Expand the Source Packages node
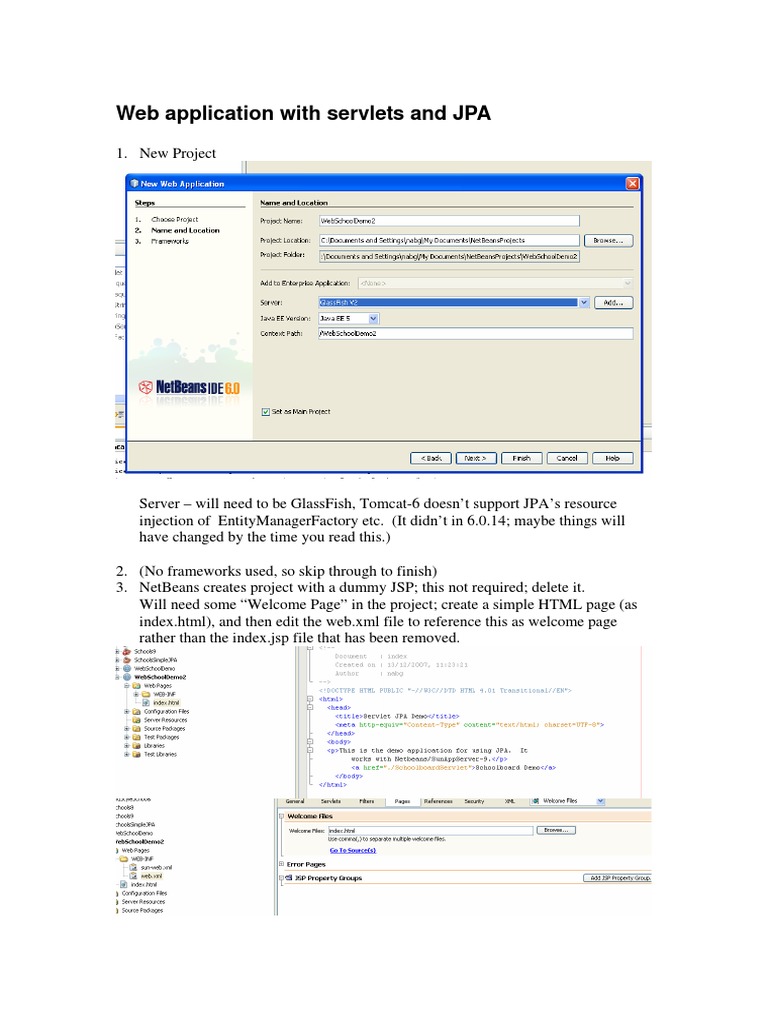 click(127, 728)
